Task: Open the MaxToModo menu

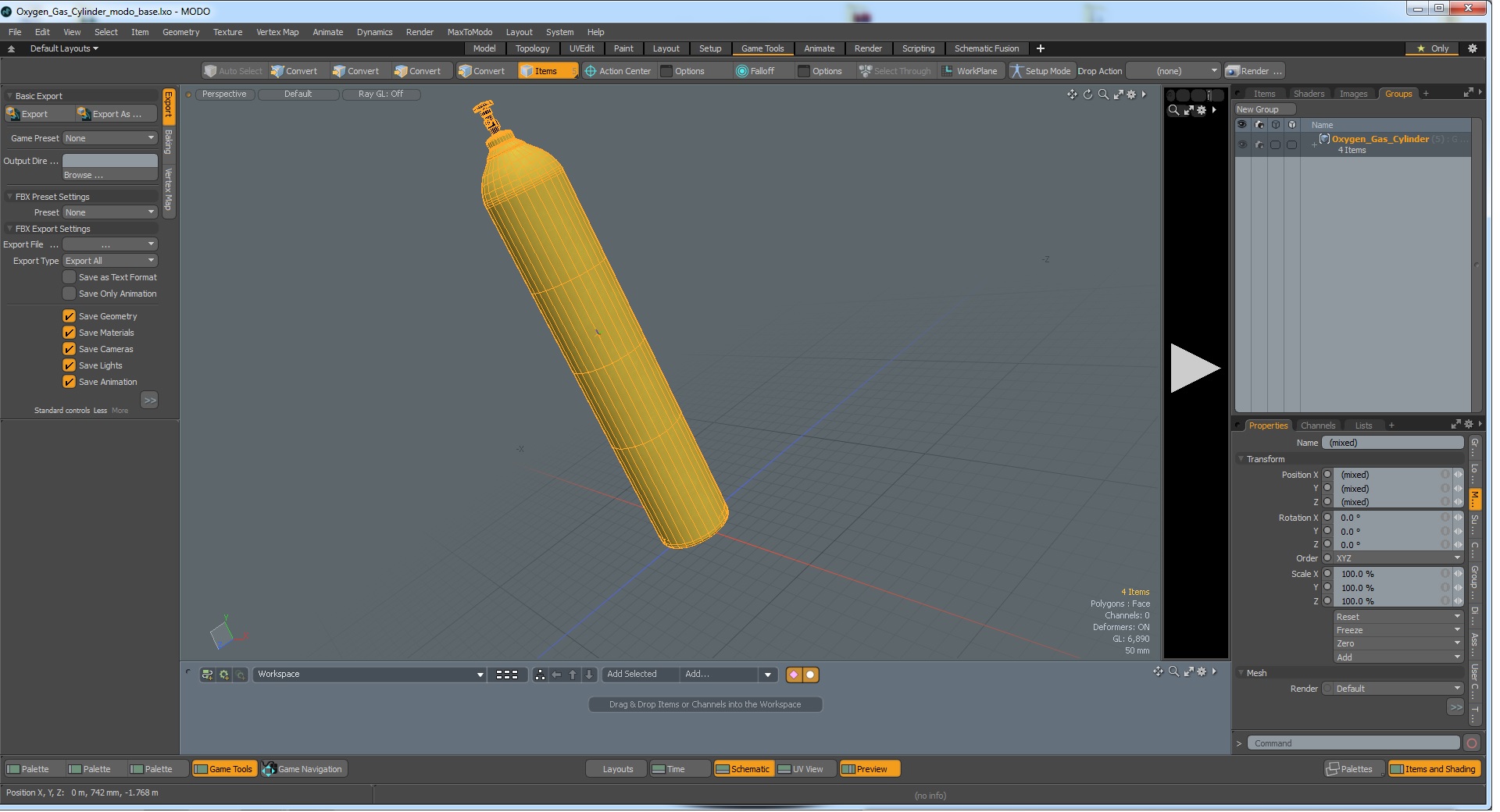Action: coord(470,32)
